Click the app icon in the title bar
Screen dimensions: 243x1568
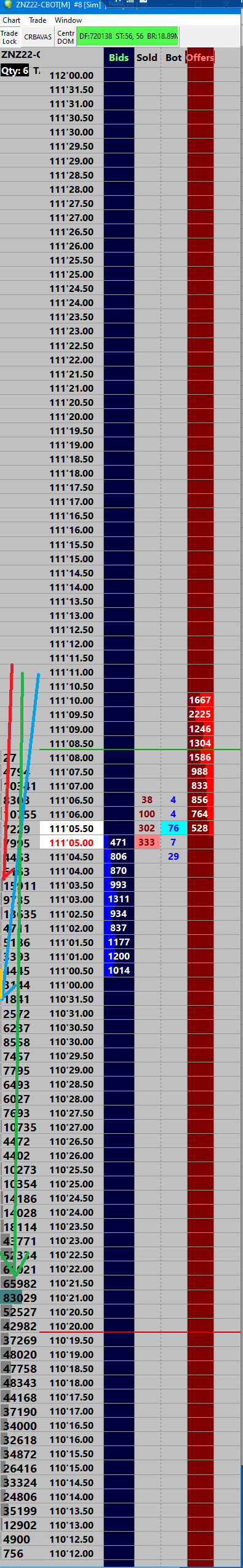tap(8, 4)
